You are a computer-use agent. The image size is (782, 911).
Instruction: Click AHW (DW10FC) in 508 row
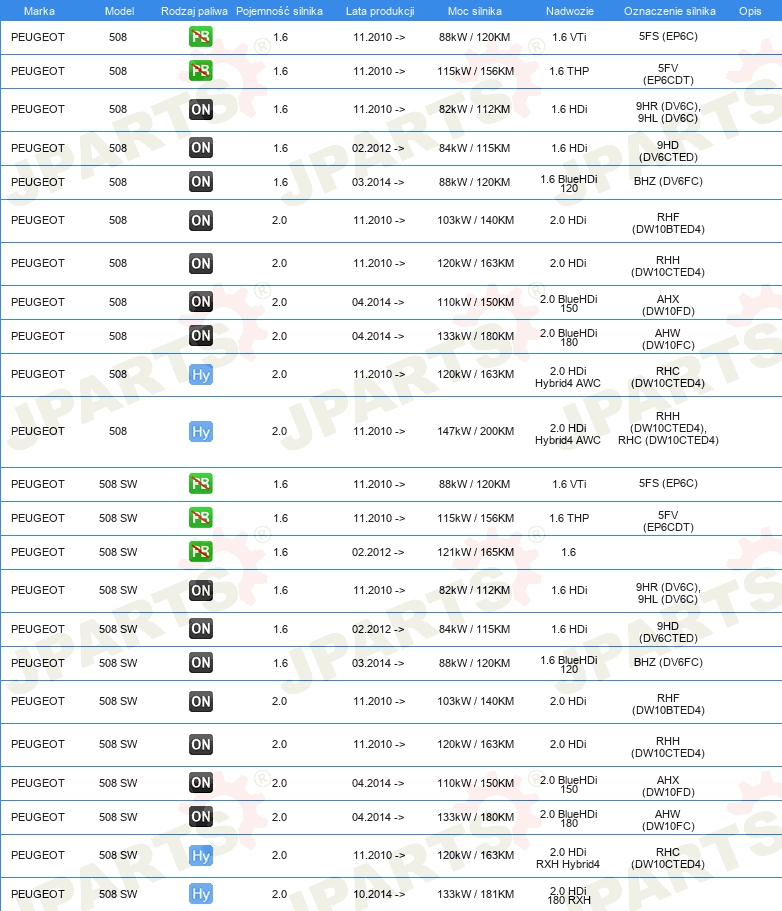[668, 339]
